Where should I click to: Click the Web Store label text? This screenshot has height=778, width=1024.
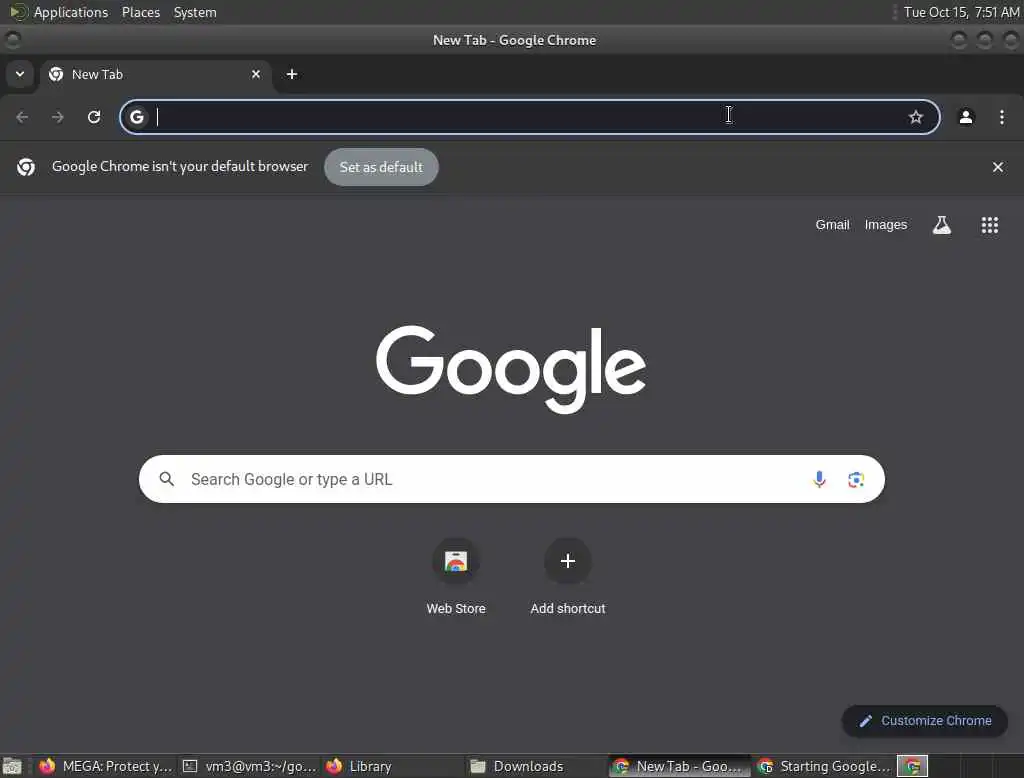pos(456,609)
